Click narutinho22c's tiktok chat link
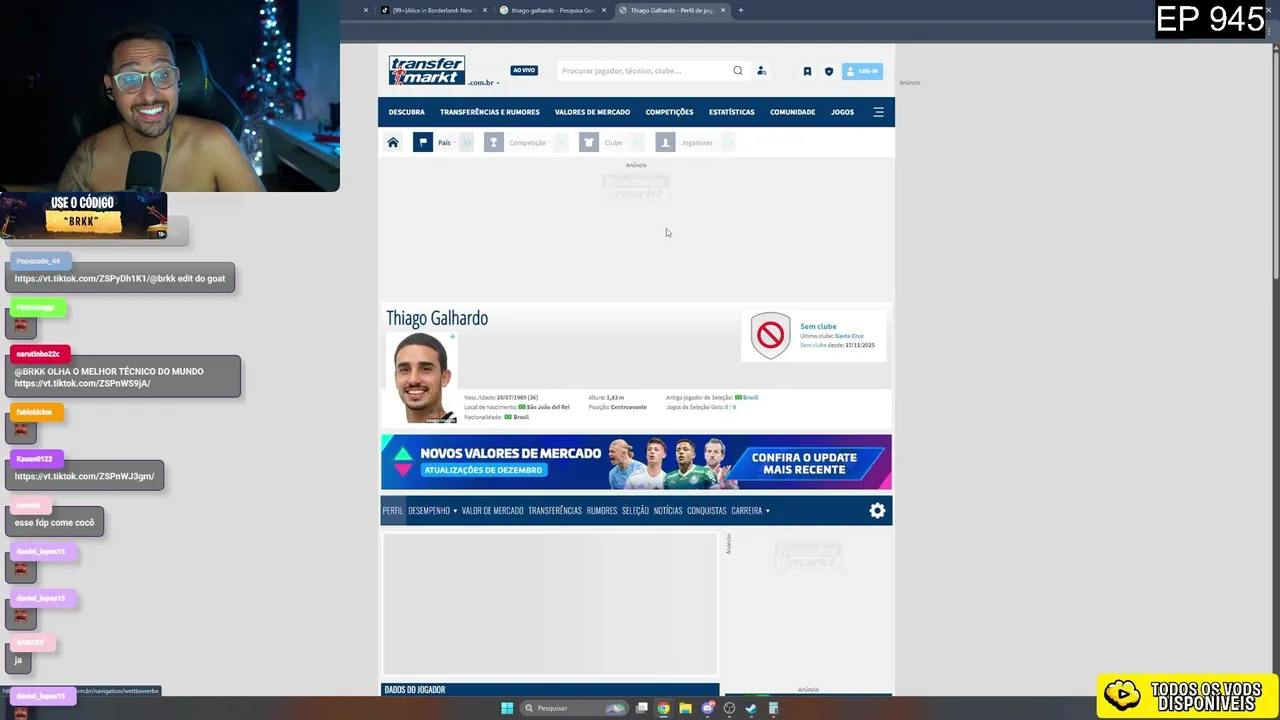Image resolution: width=1280 pixels, height=720 pixels. pos(82,383)
